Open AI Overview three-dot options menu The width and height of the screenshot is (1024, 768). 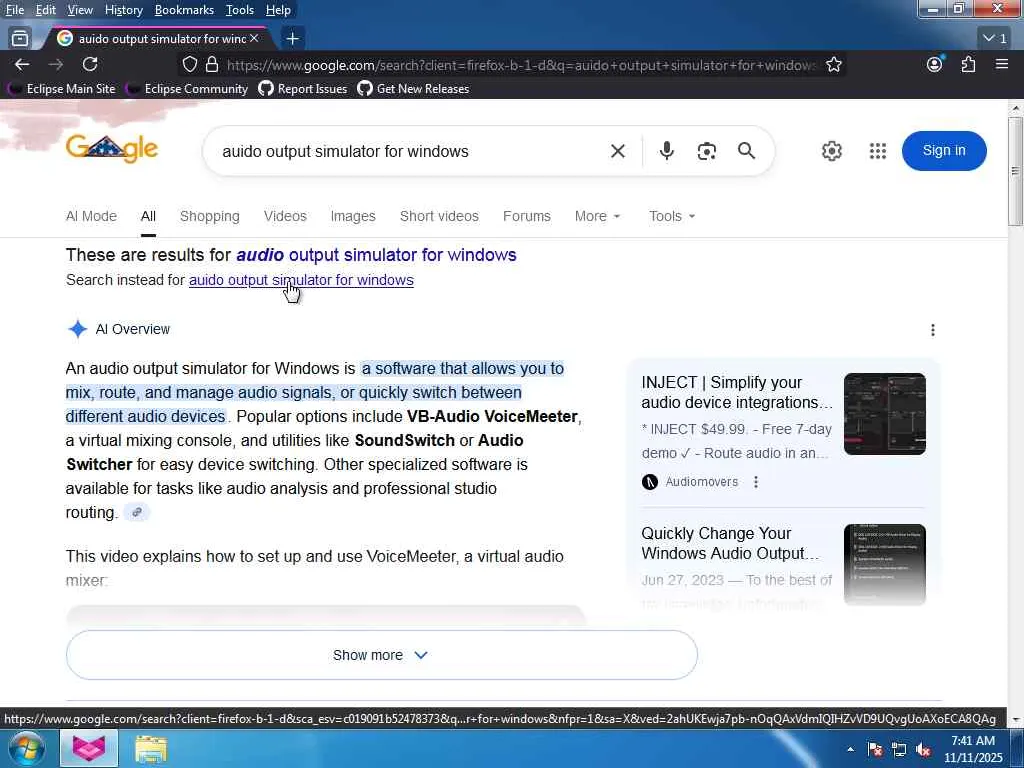(933, 330)
